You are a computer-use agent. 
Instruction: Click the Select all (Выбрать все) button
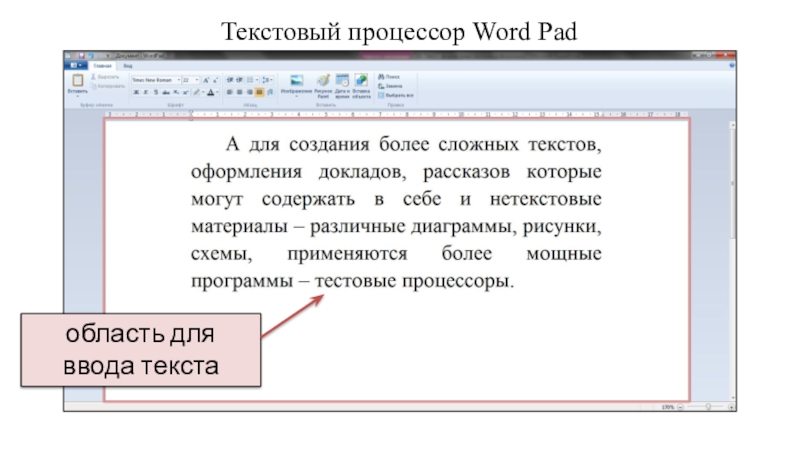point(396,95)
